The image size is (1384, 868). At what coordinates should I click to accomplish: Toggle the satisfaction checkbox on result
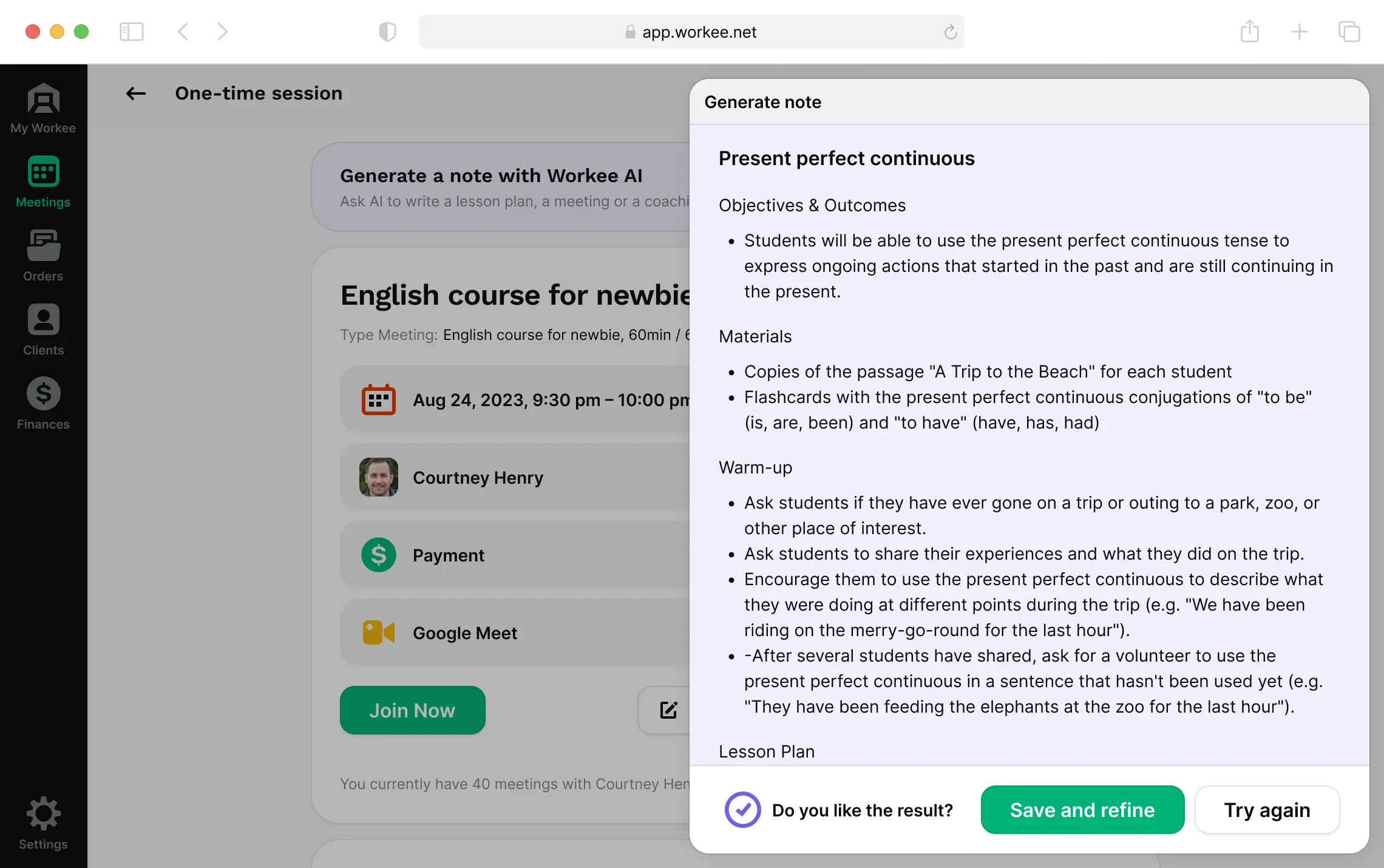click(x=742, y=810)
